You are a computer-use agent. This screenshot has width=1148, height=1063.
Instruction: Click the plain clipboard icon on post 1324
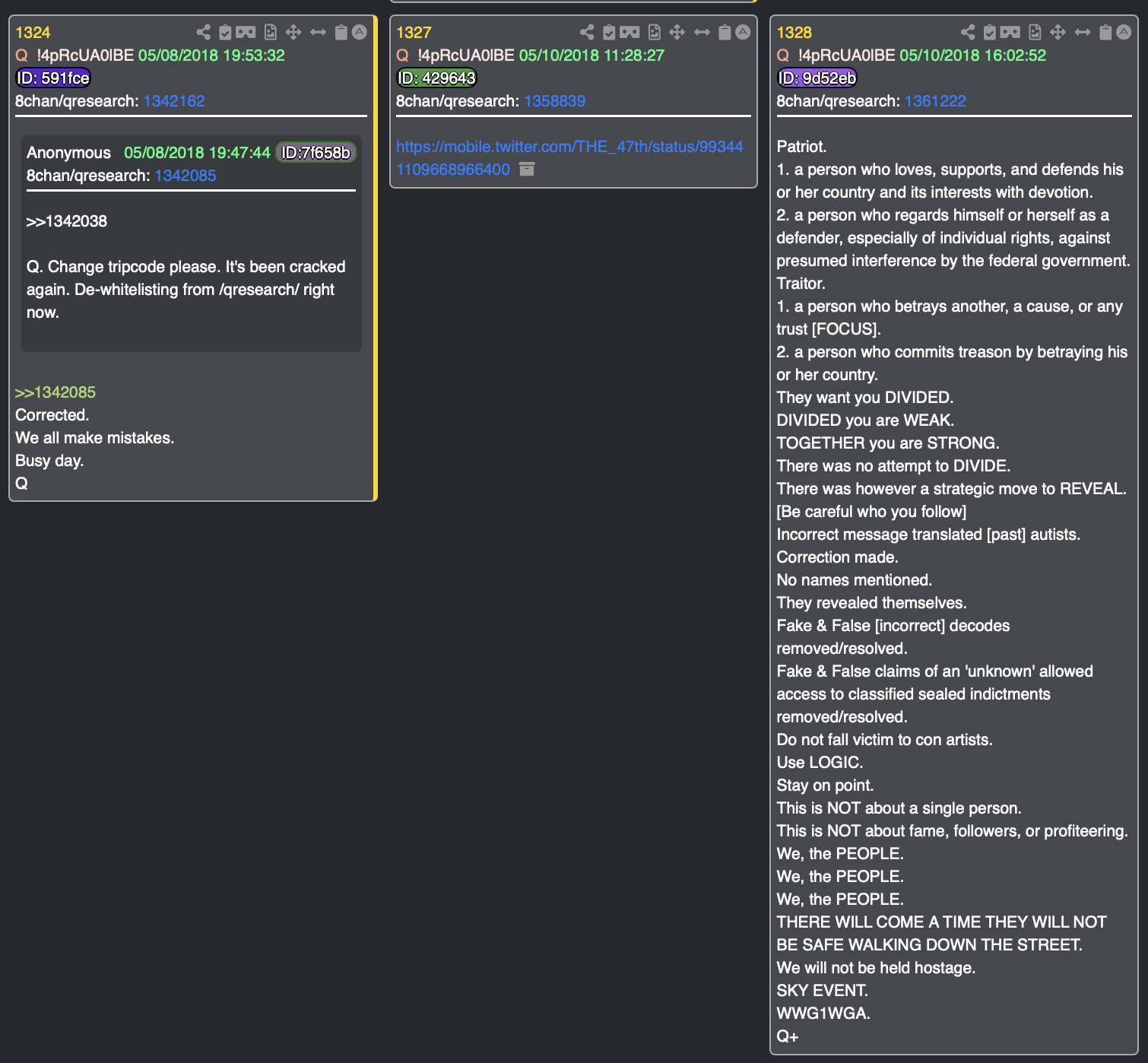[341, 32]
